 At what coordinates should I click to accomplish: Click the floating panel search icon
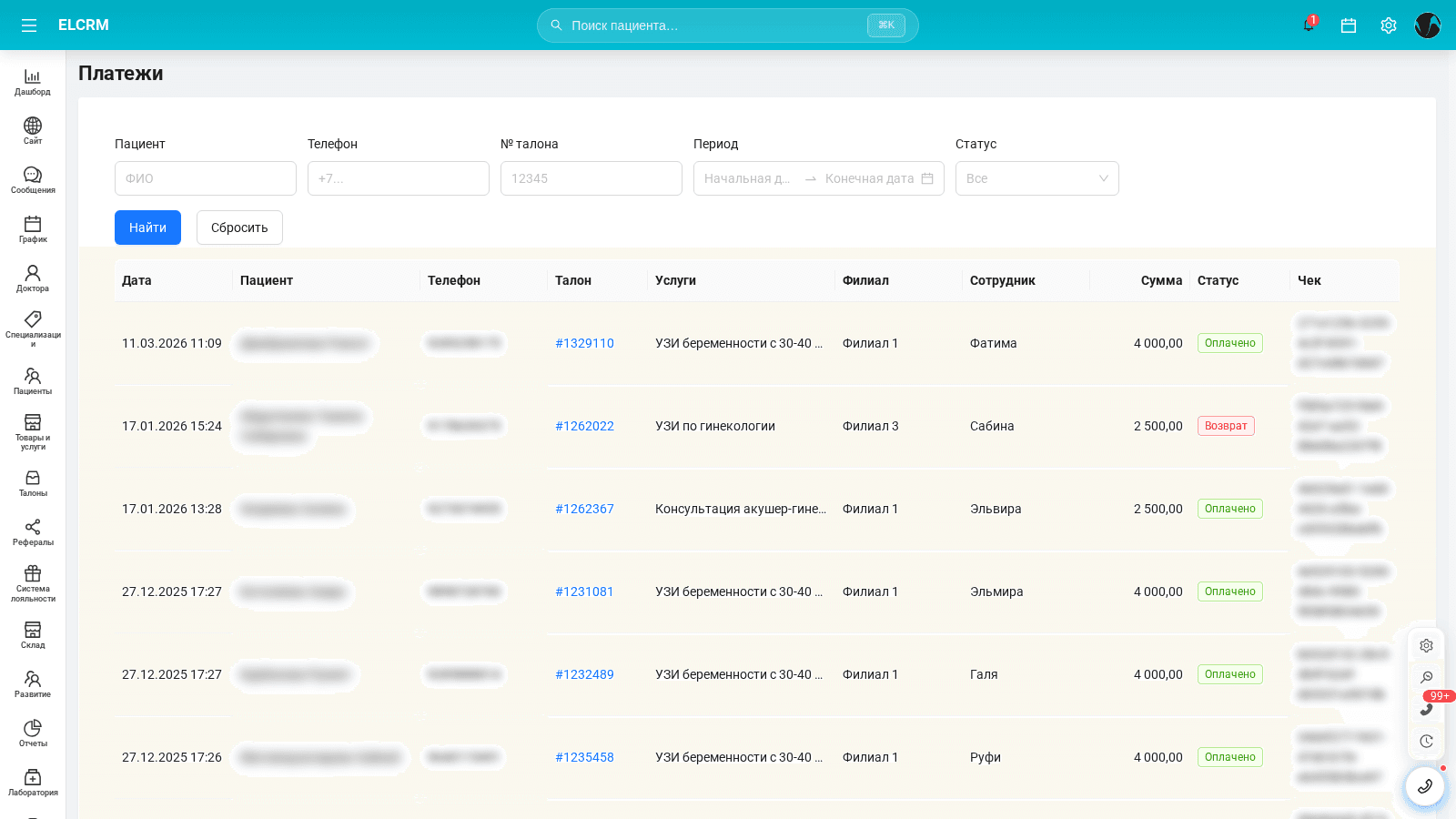(x=1426, y=677)
